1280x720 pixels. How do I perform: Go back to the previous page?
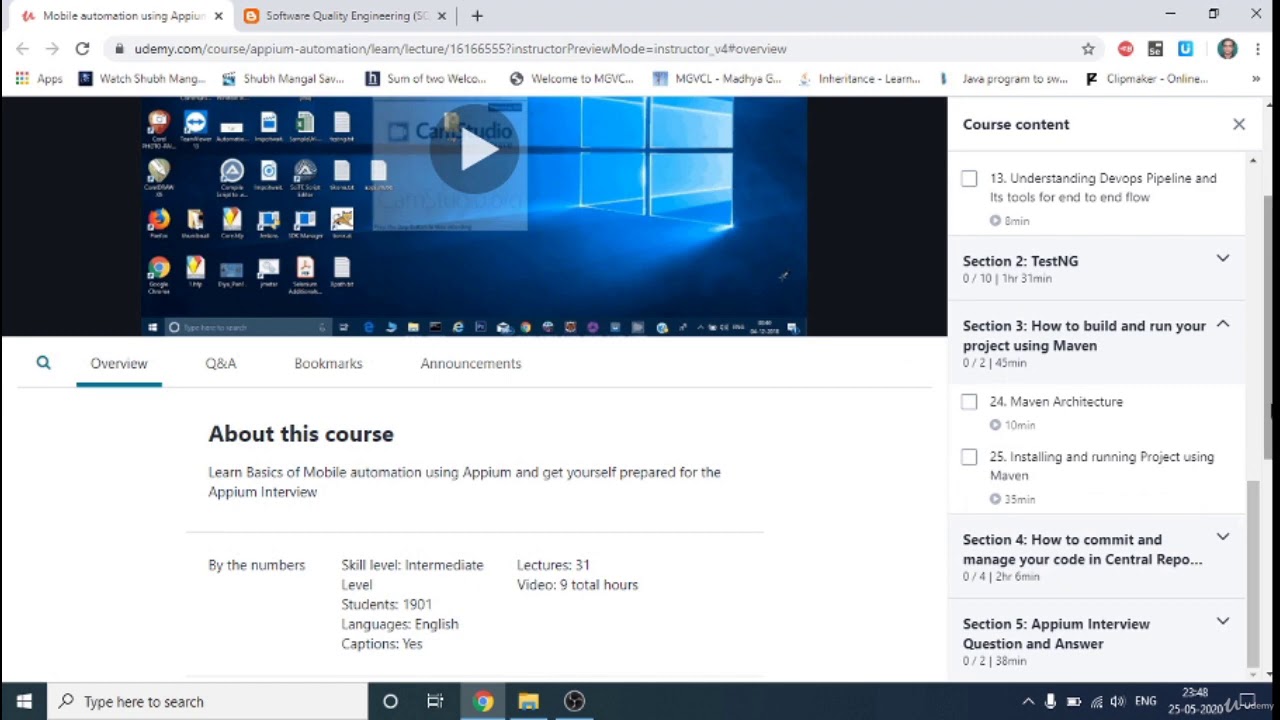click(x=23, y=48)
